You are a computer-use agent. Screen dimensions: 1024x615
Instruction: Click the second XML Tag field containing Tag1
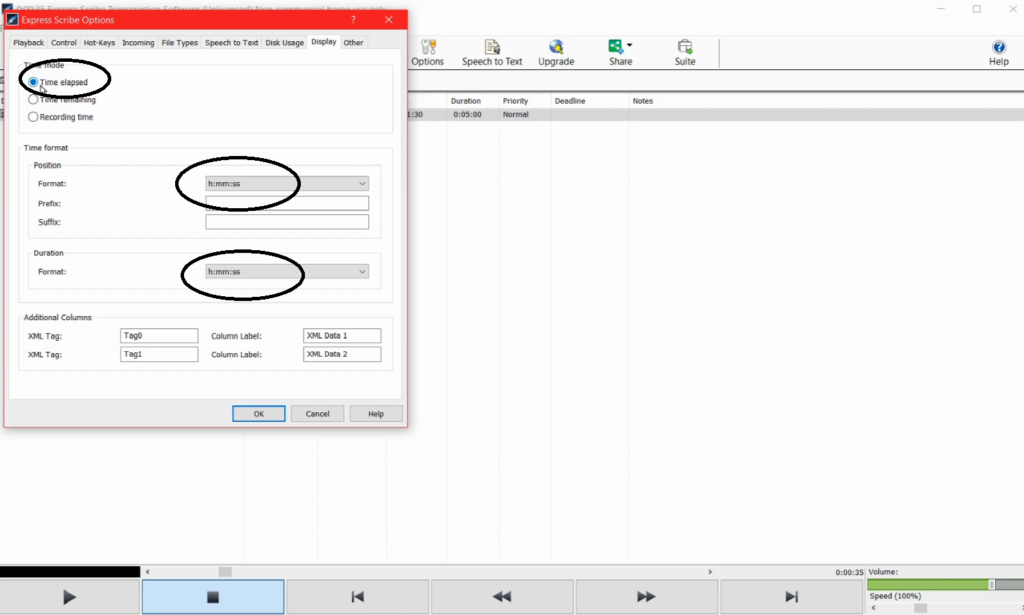[159, 355]
